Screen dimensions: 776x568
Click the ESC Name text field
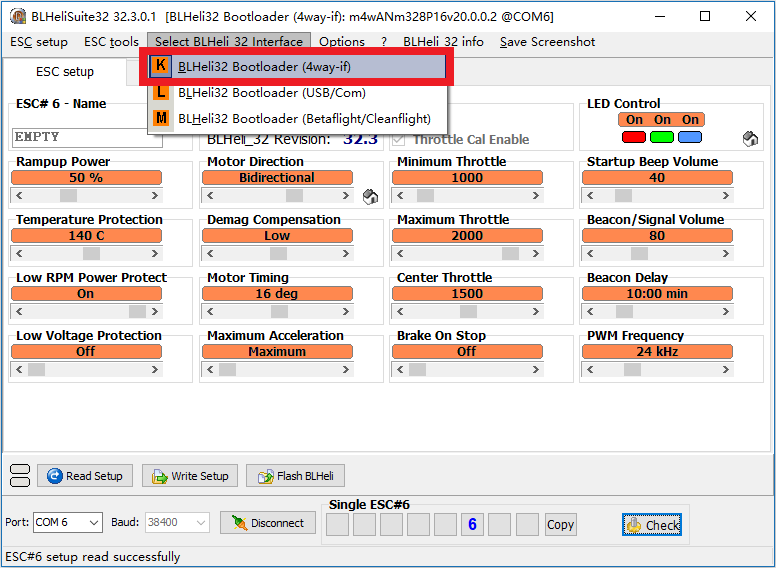(x=87, y=137)
